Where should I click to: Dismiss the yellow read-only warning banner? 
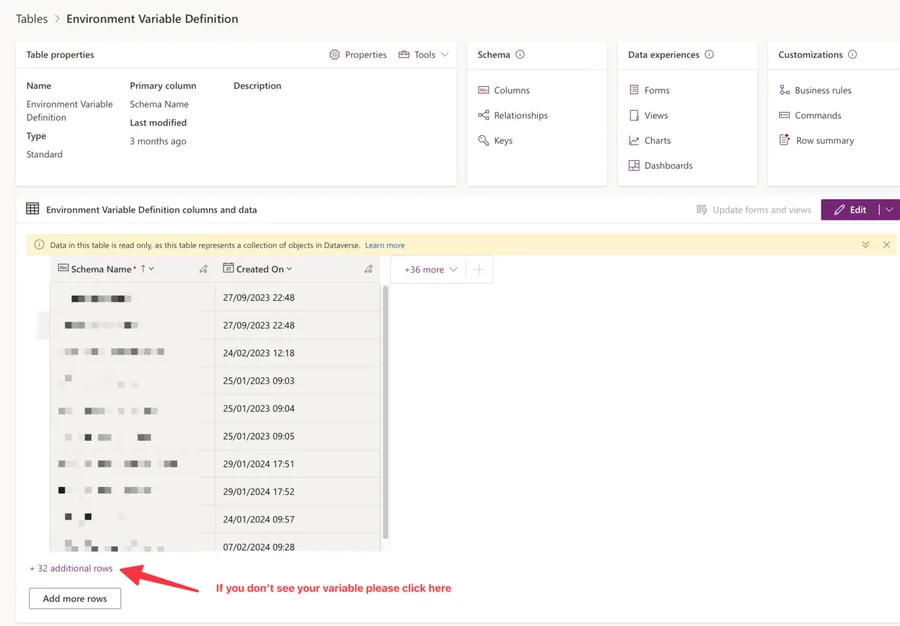coord(886,245)
